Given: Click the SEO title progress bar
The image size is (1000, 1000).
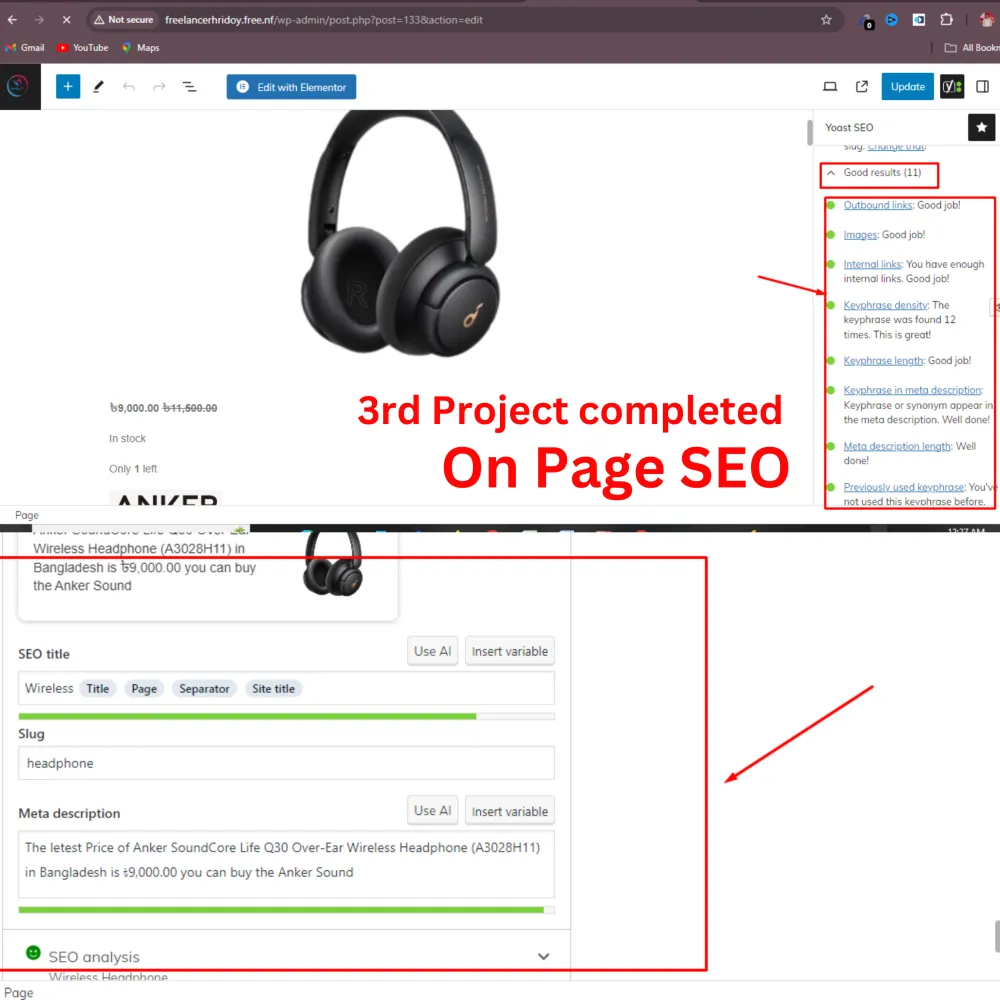Looking at the screenshot, I should pyautogui.click(x=286, y=717).
